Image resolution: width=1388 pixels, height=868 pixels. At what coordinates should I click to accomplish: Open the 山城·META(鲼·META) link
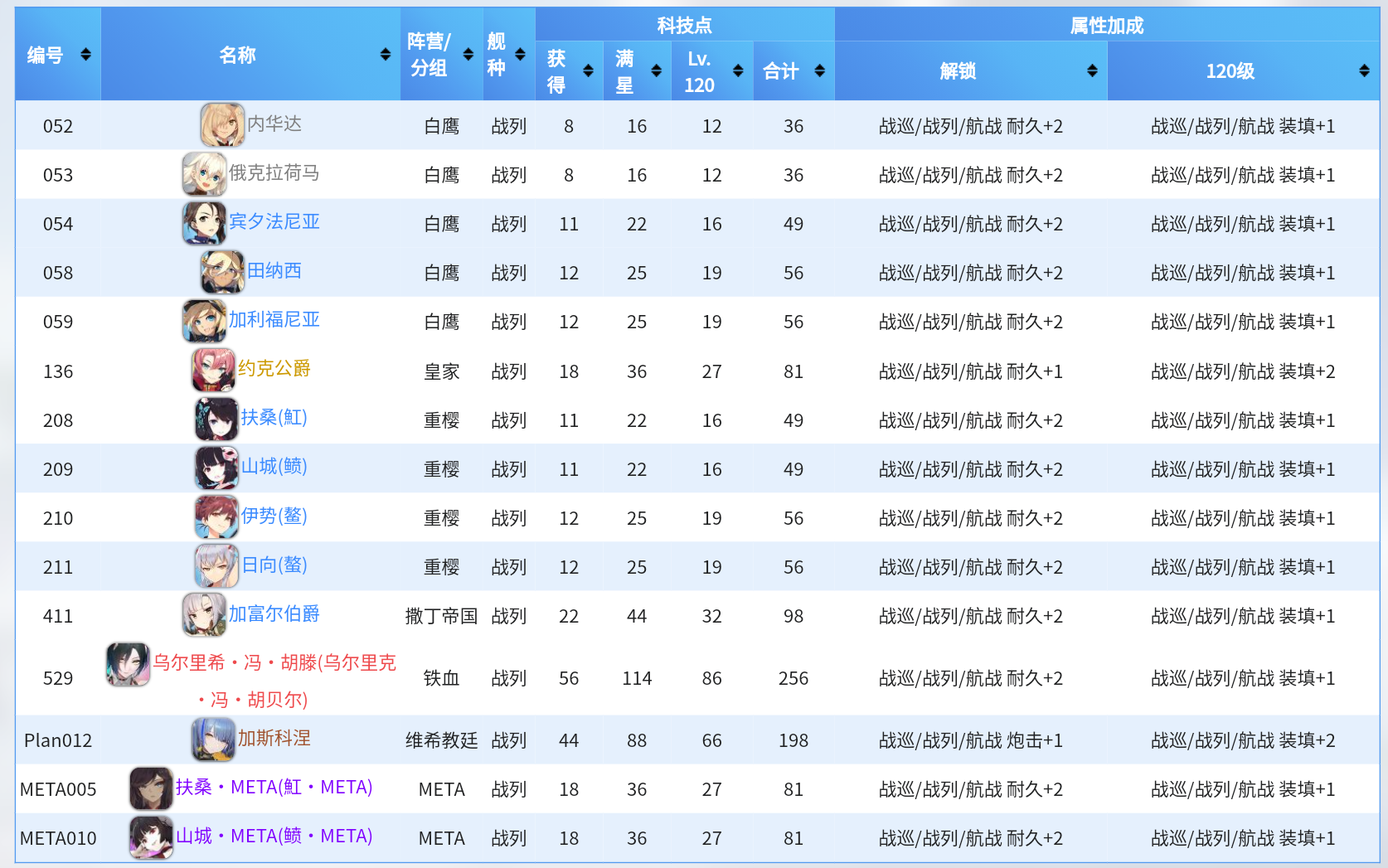[x=274, y=836]
